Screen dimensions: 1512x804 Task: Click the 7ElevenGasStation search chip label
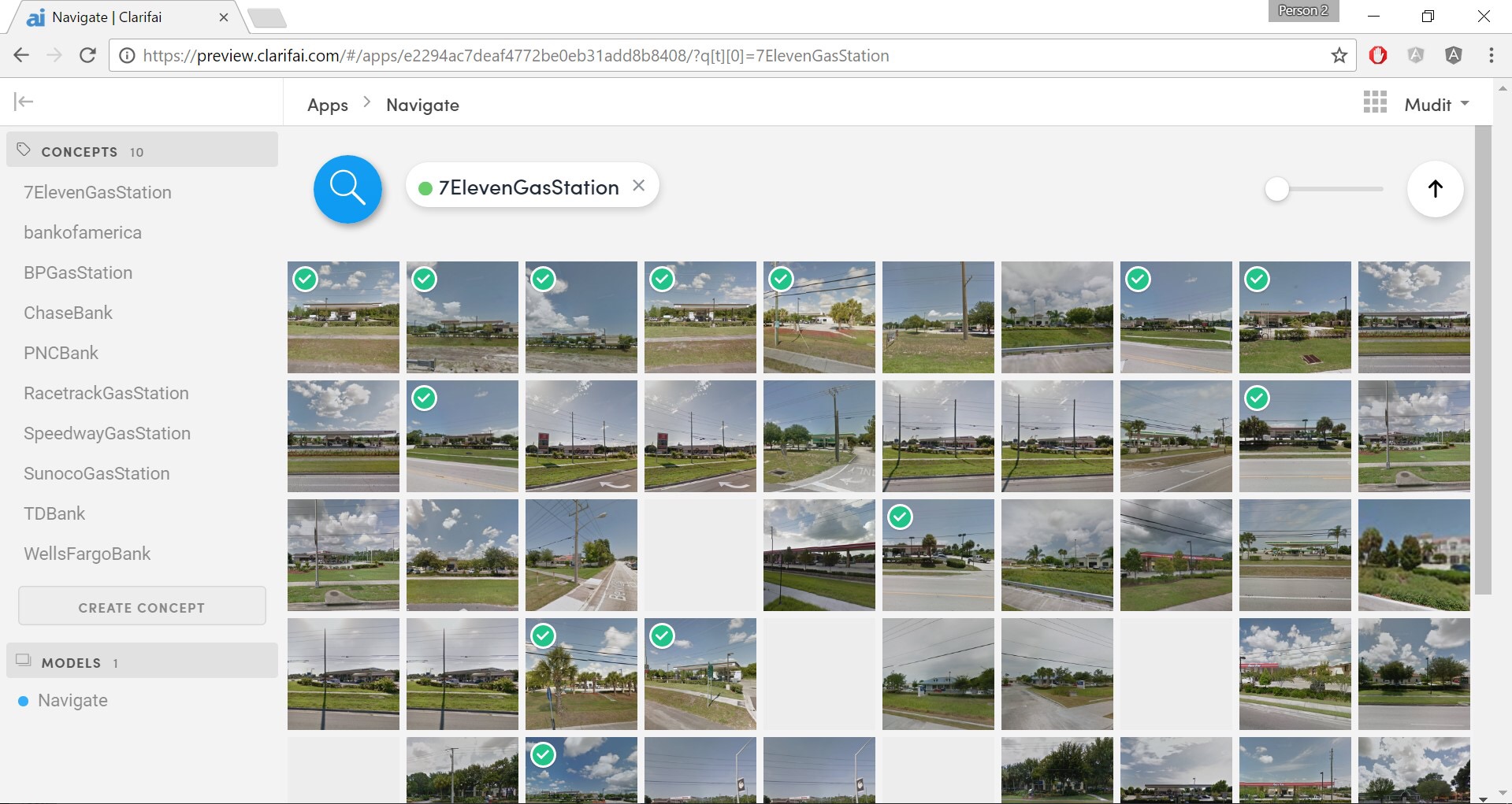pos(529,187)
